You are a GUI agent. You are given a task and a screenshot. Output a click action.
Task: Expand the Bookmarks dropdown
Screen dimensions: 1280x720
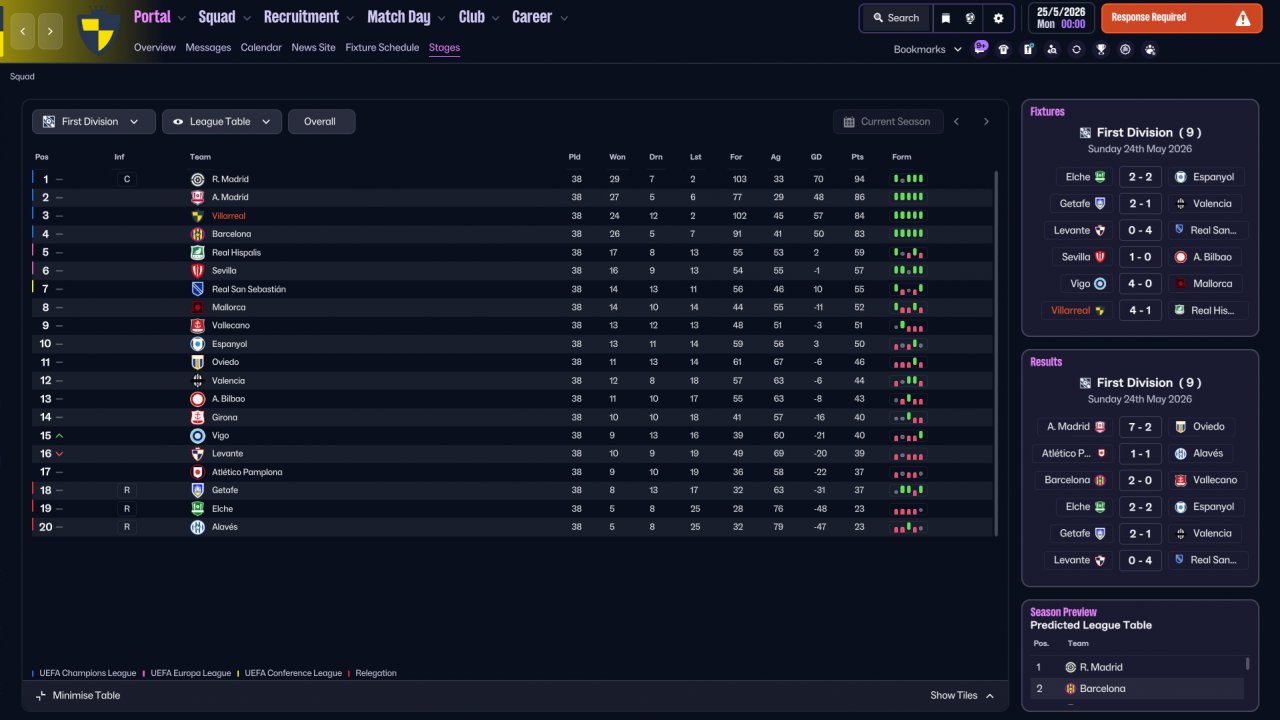[x=958, y=49]
